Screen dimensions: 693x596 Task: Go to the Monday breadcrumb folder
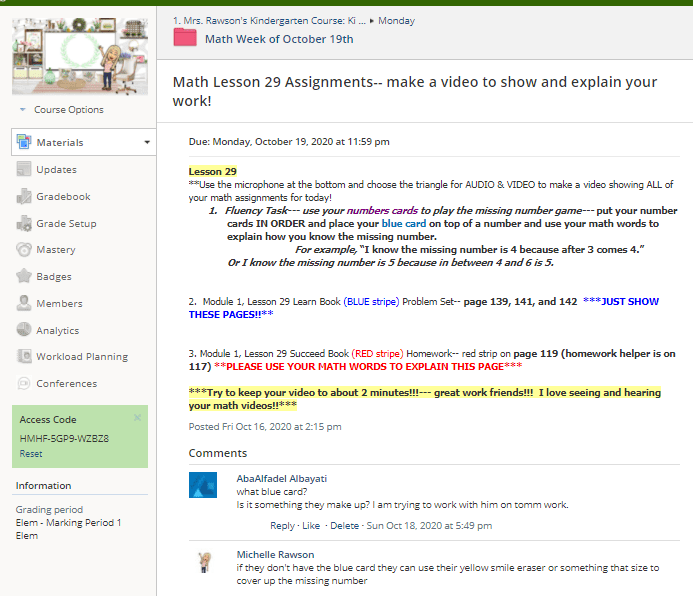coord(396,21)
